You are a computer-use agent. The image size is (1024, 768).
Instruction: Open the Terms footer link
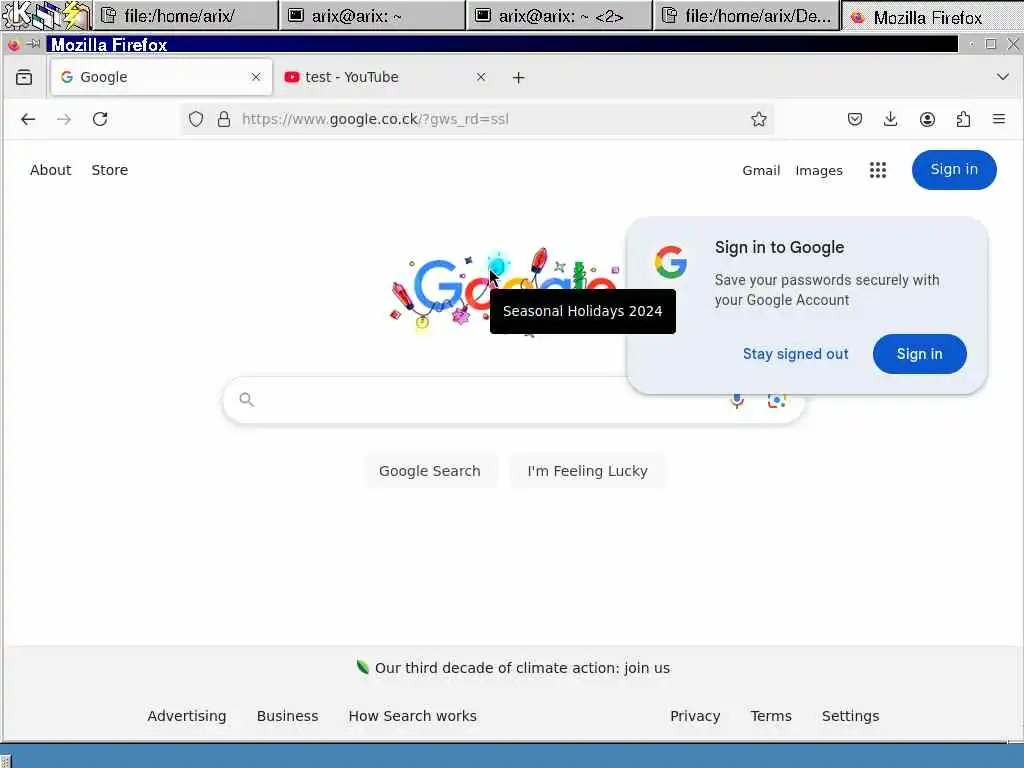tap(771, 716)
